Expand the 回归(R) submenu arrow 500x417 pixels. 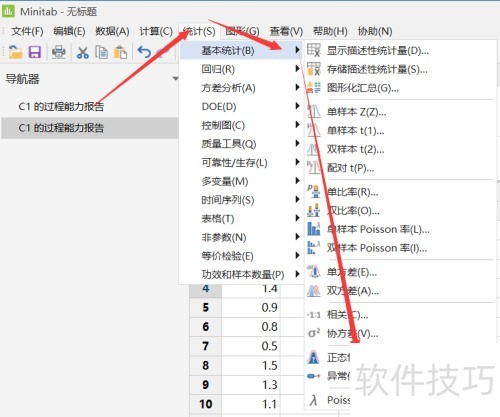[297, 69]
